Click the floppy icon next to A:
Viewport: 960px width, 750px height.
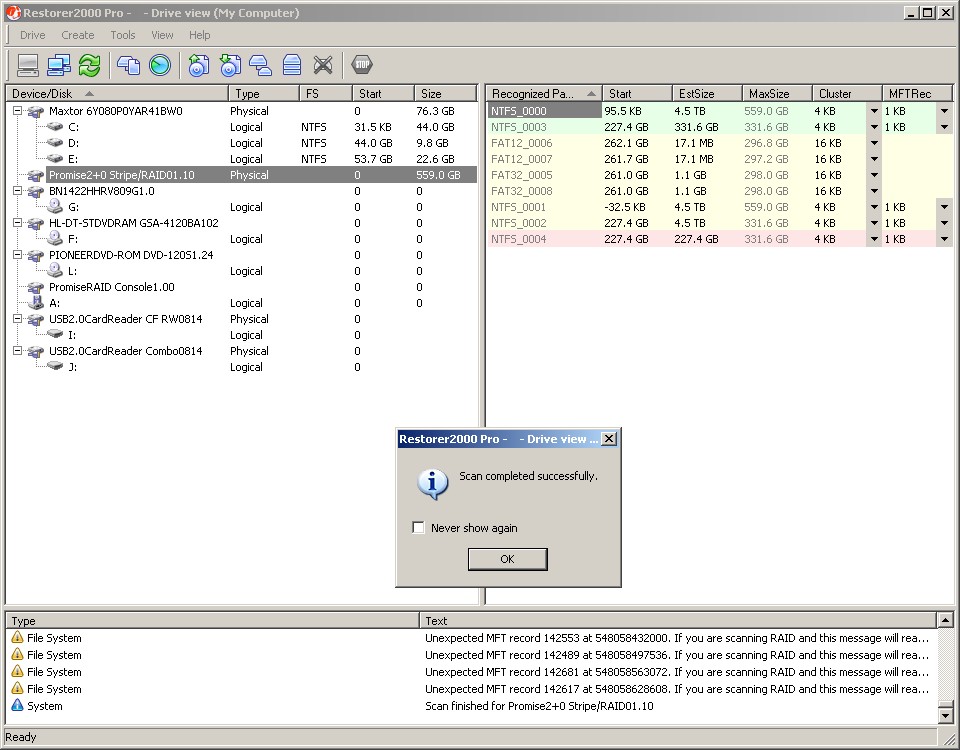(x=37, y=302)
